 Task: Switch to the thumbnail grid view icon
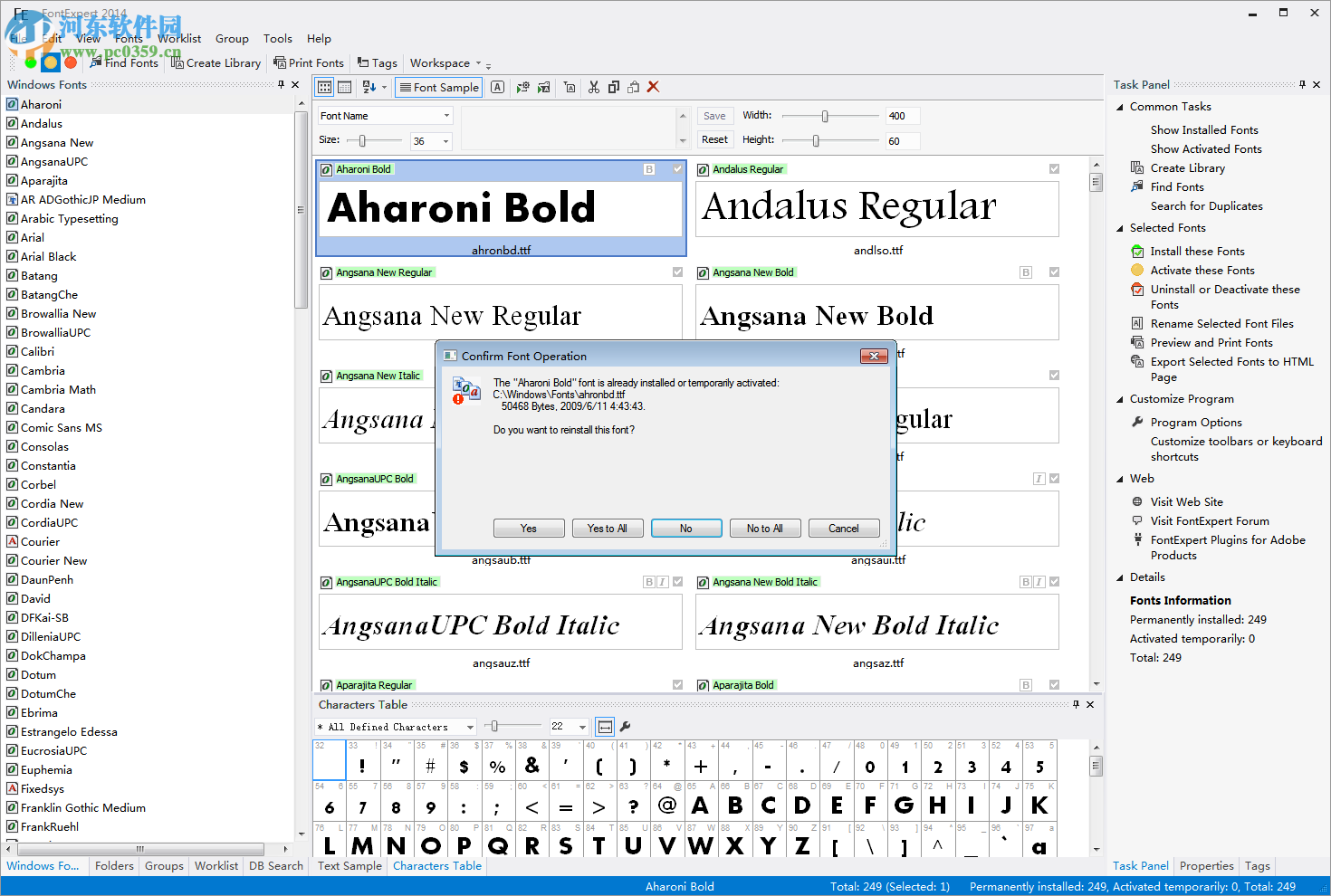pyautogui.click(x=324, y=87)
